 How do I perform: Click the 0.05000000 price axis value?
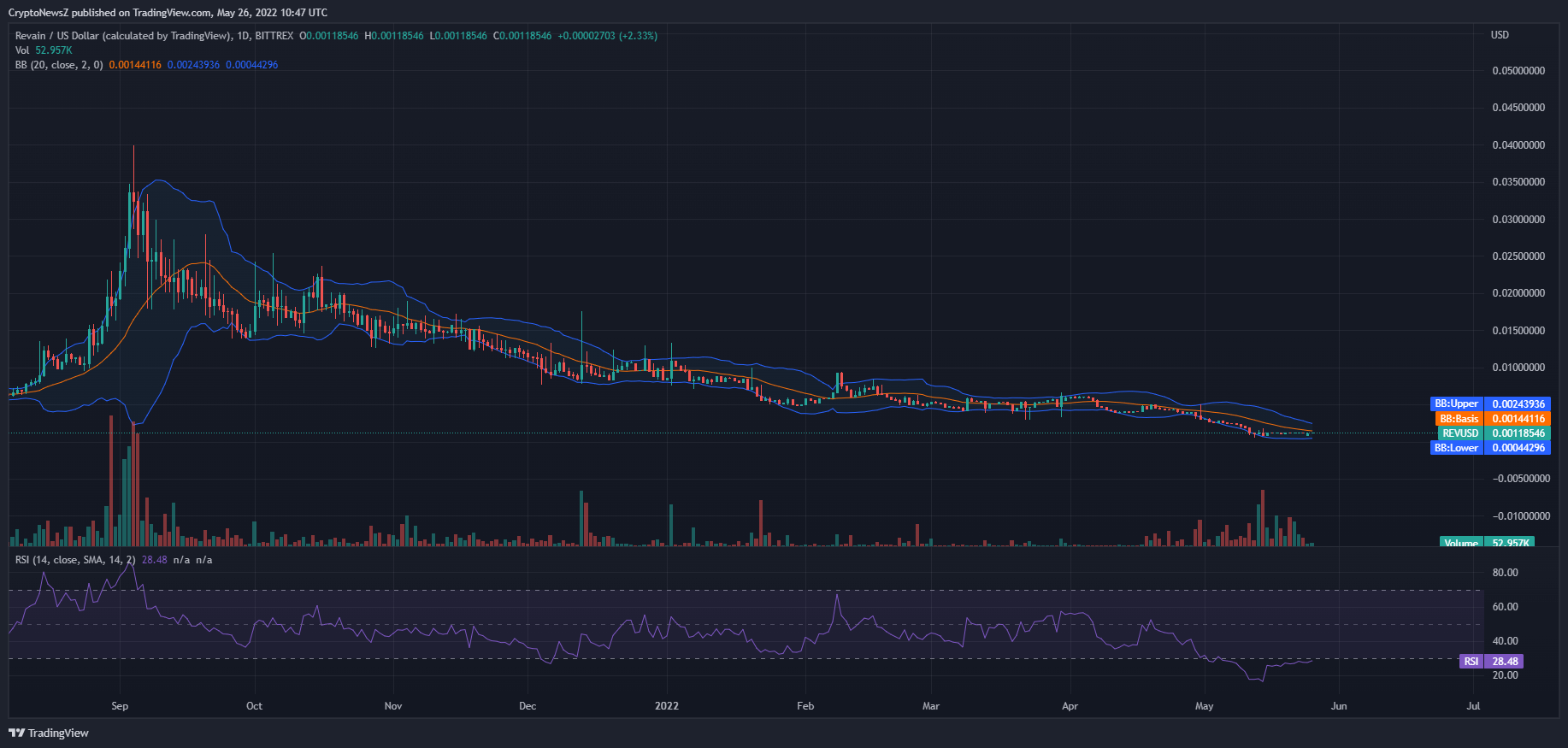point(1518,71)
